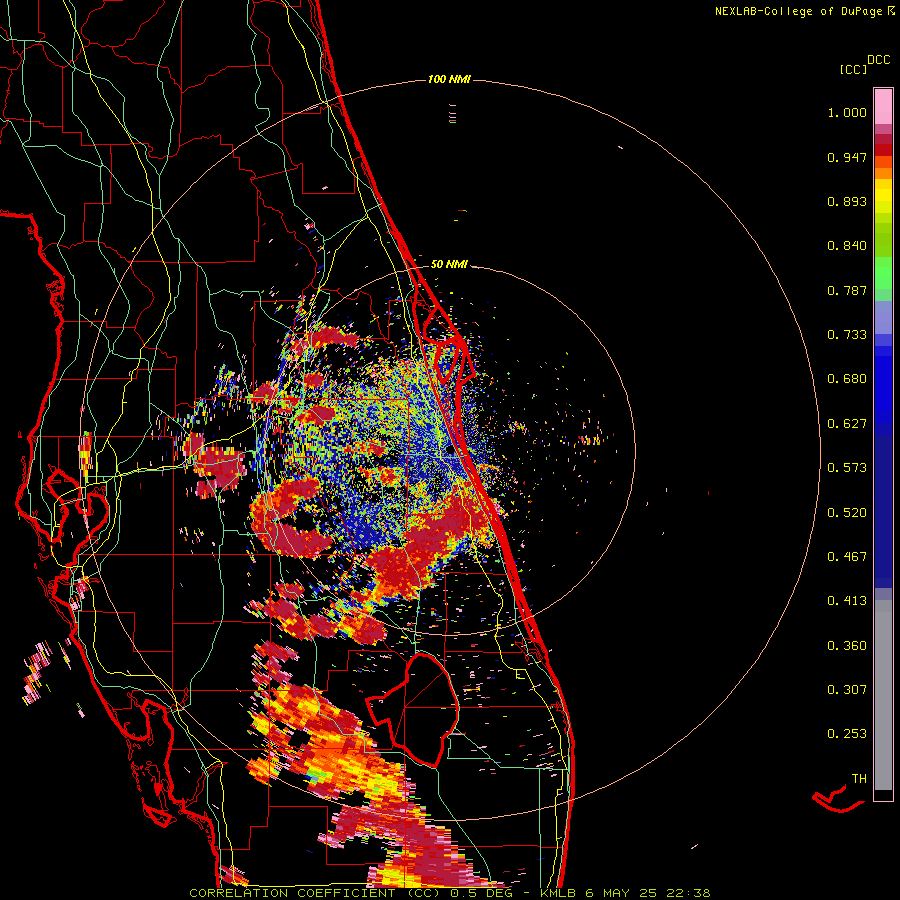Click the 0.627 scale value

click(x=847, y=424)
